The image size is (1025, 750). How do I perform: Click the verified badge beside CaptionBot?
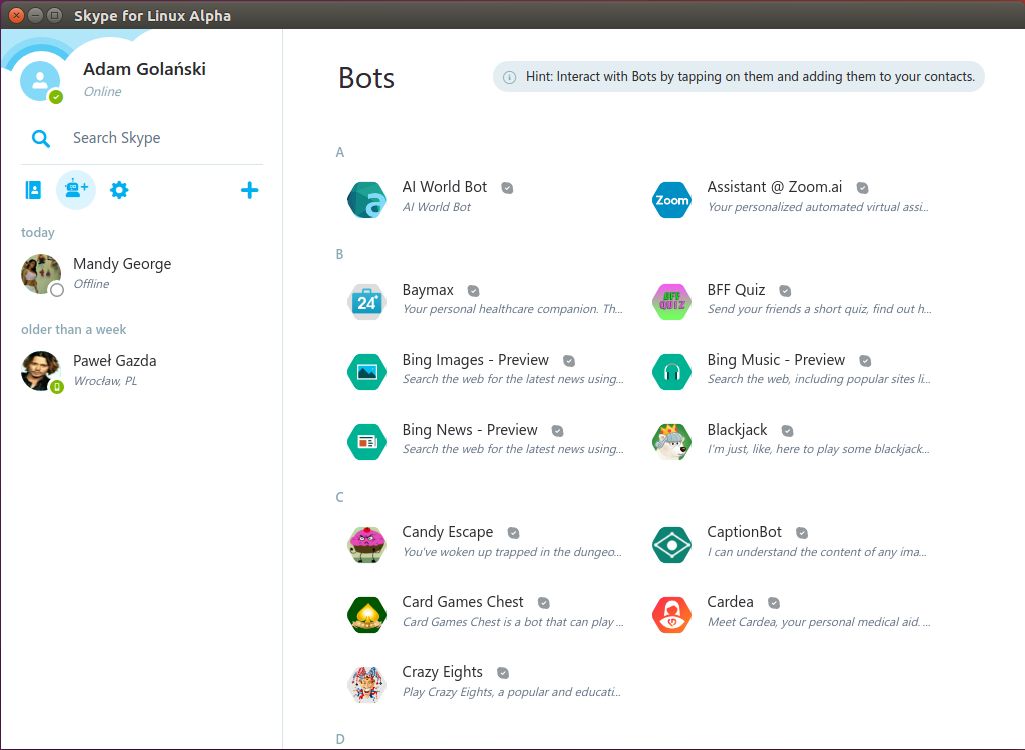click(802, 533)
